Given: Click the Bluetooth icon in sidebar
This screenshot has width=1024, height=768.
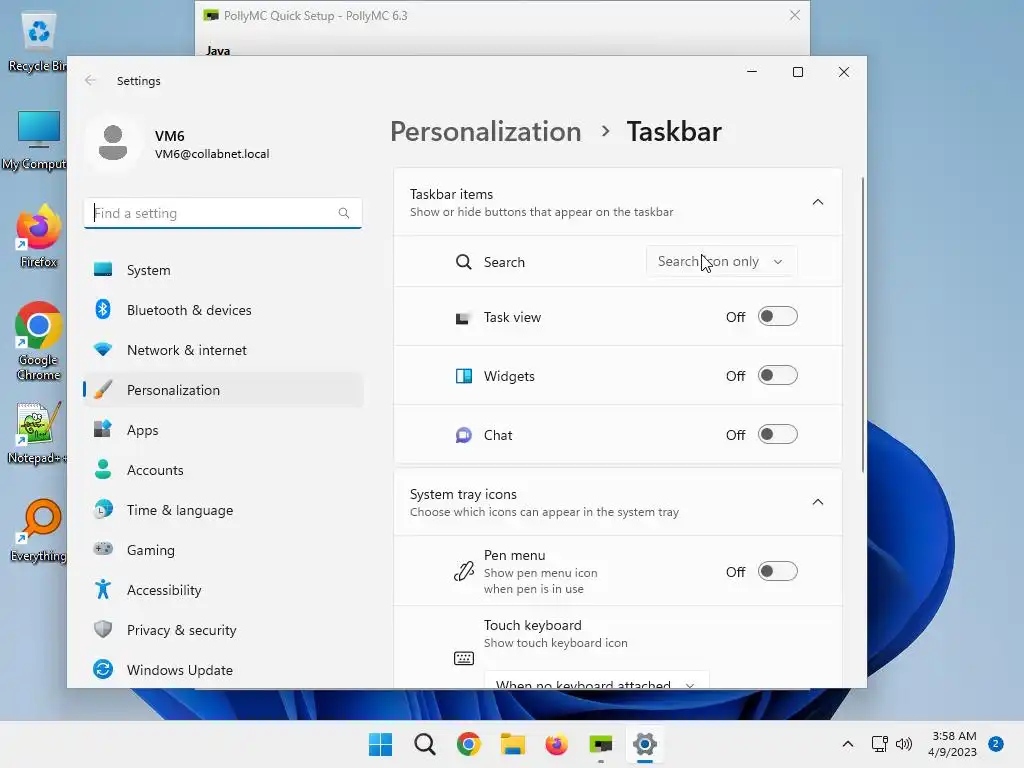Looking at the screenshot, I should click(103, 309).
